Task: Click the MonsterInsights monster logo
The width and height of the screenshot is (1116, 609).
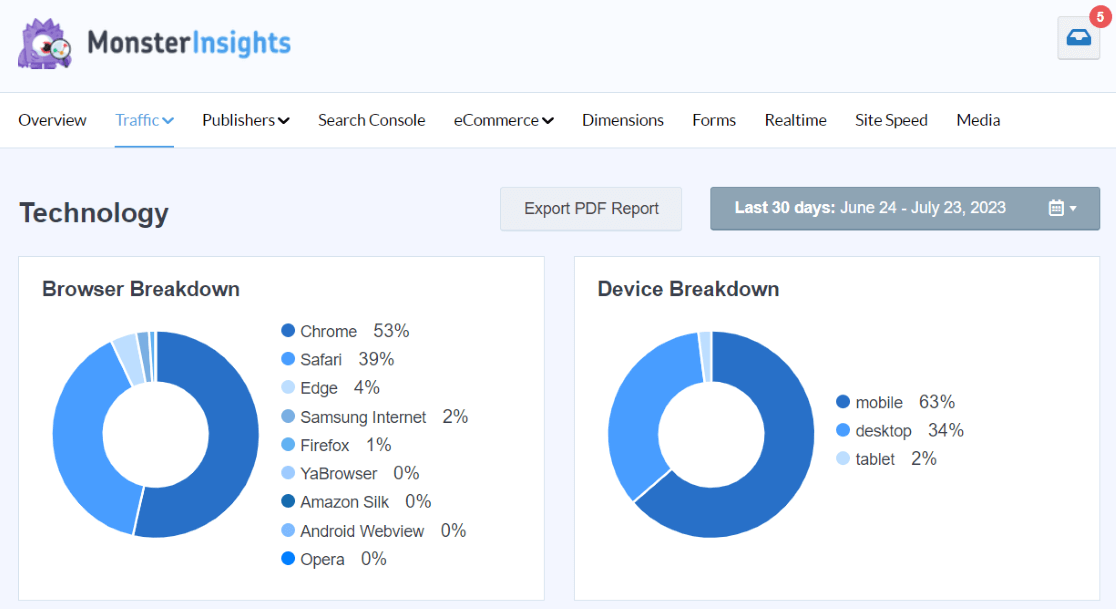Action: point(44,45)
